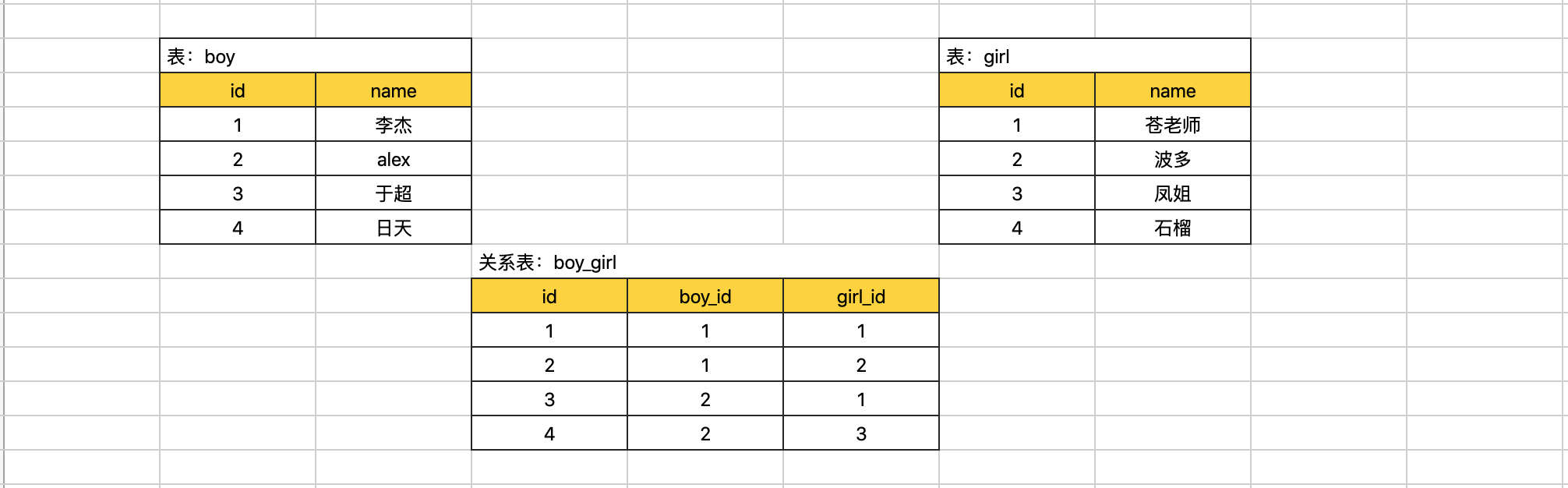
Task: Select the cell containing 凤姐
Action: click(1173, 193)
